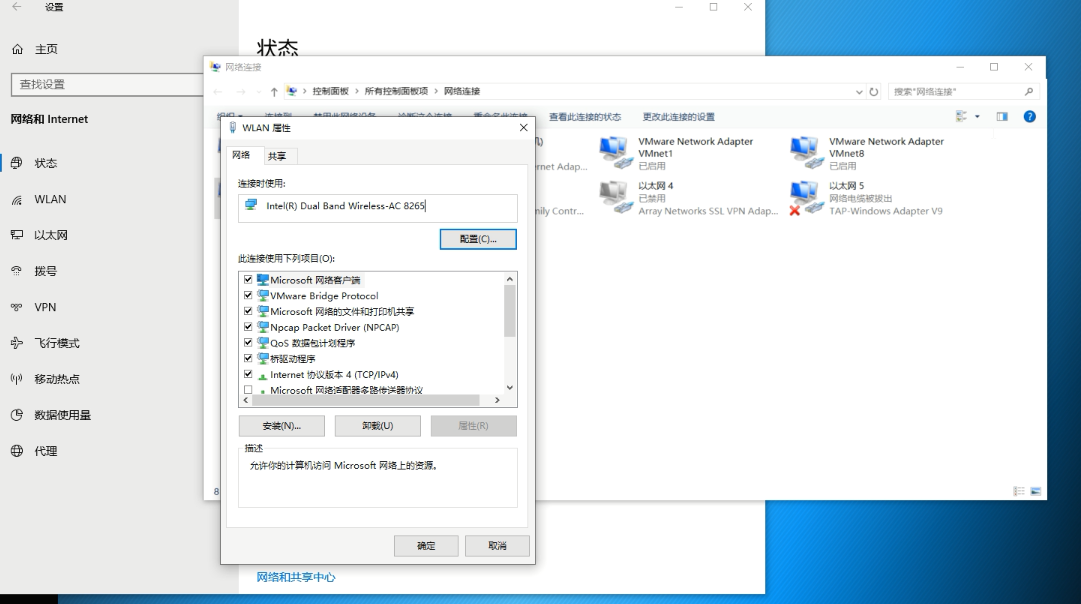Viewport: 1081px width, 604px height.
Task: Close the WLAN 属性 dialog
Action: pos(523,128)
